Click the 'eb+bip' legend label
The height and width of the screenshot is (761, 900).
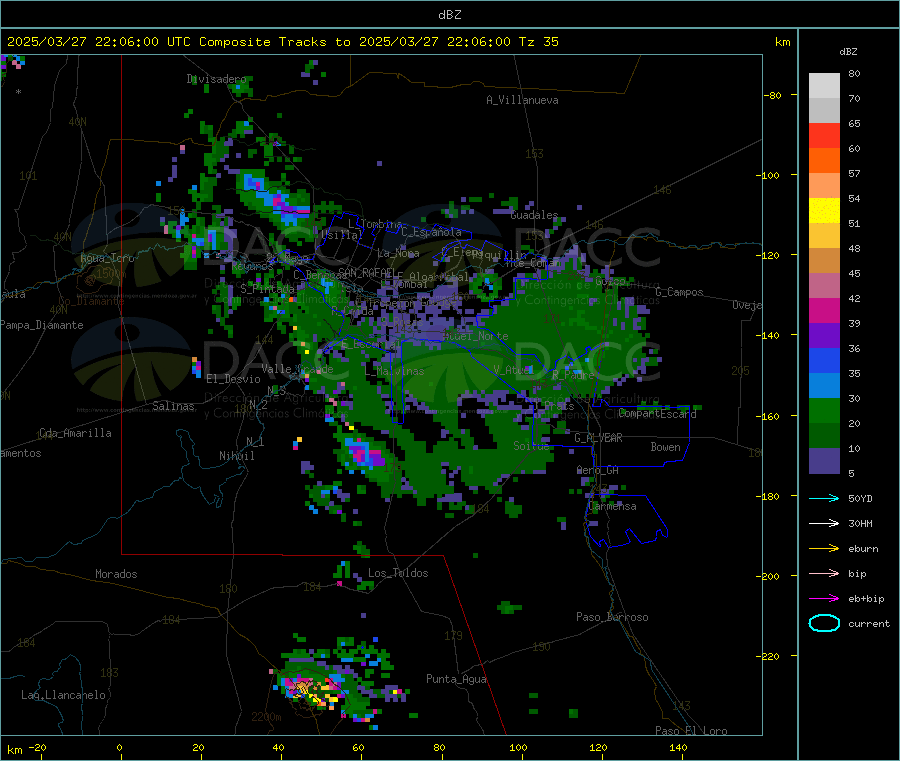tap(866, 599)
